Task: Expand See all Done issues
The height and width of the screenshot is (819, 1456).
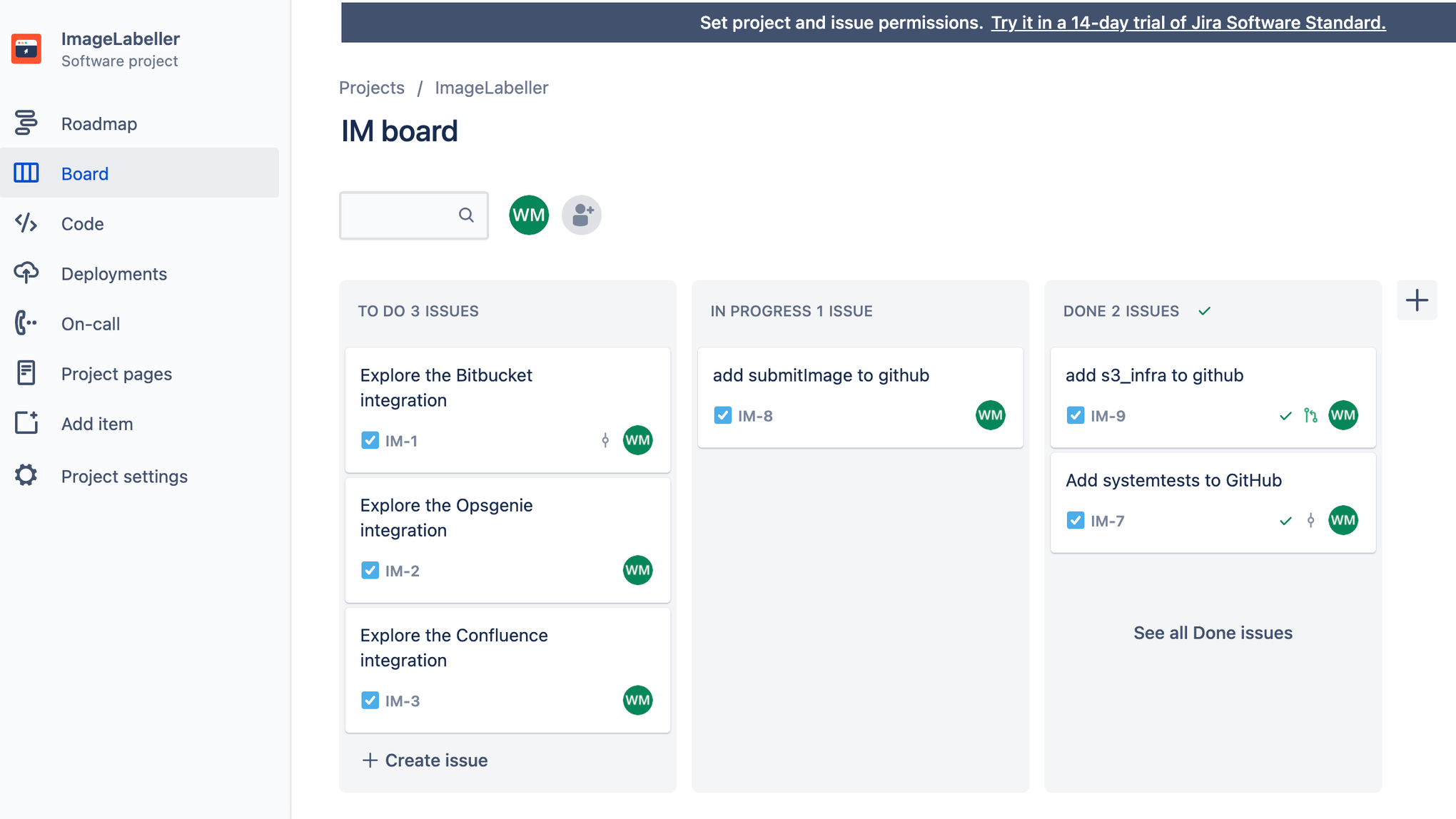Action: coord(1213,632)
